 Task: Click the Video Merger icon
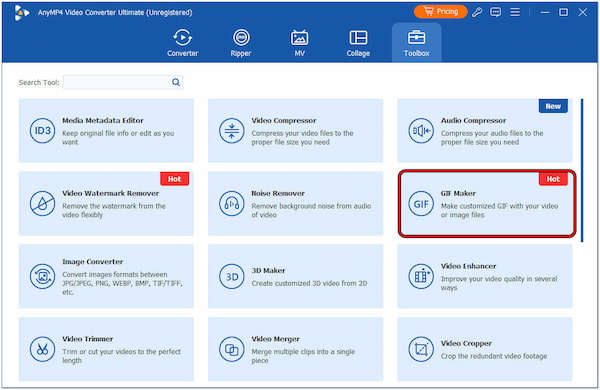232,349
